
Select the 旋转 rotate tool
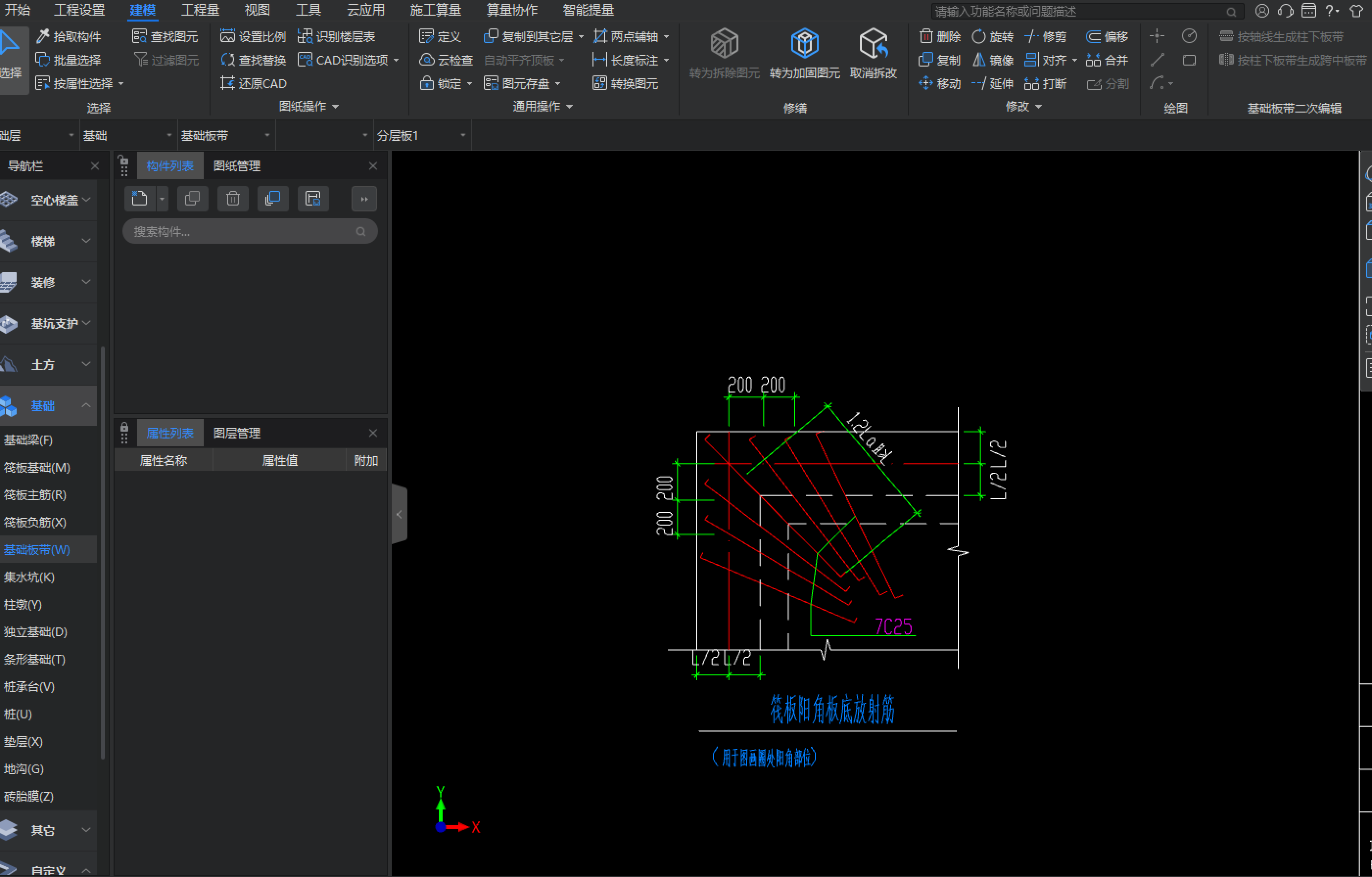tap(992, 36)
